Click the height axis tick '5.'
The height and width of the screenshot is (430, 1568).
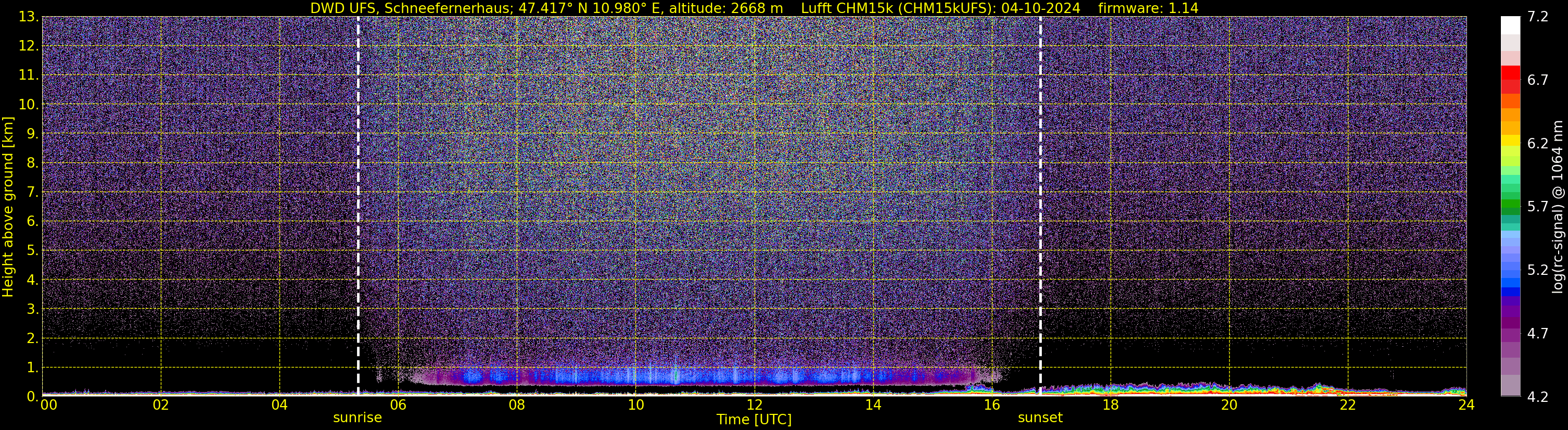pos(32,251)
